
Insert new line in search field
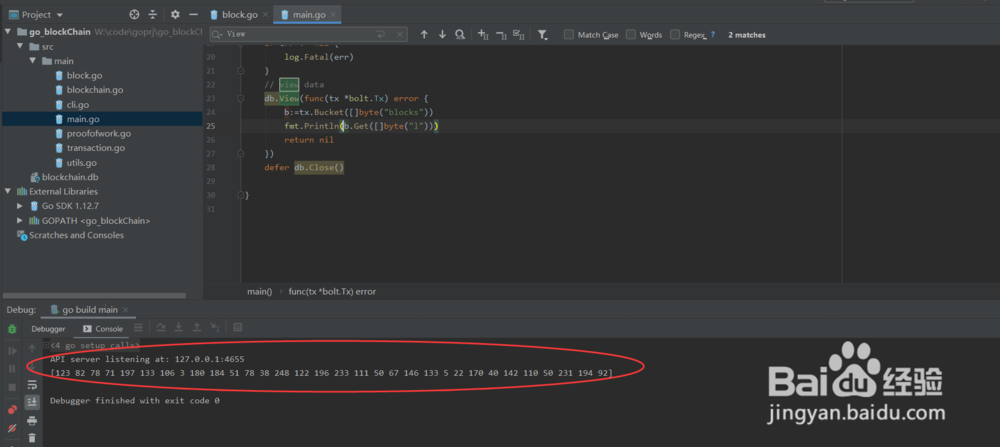coord(381,34)
